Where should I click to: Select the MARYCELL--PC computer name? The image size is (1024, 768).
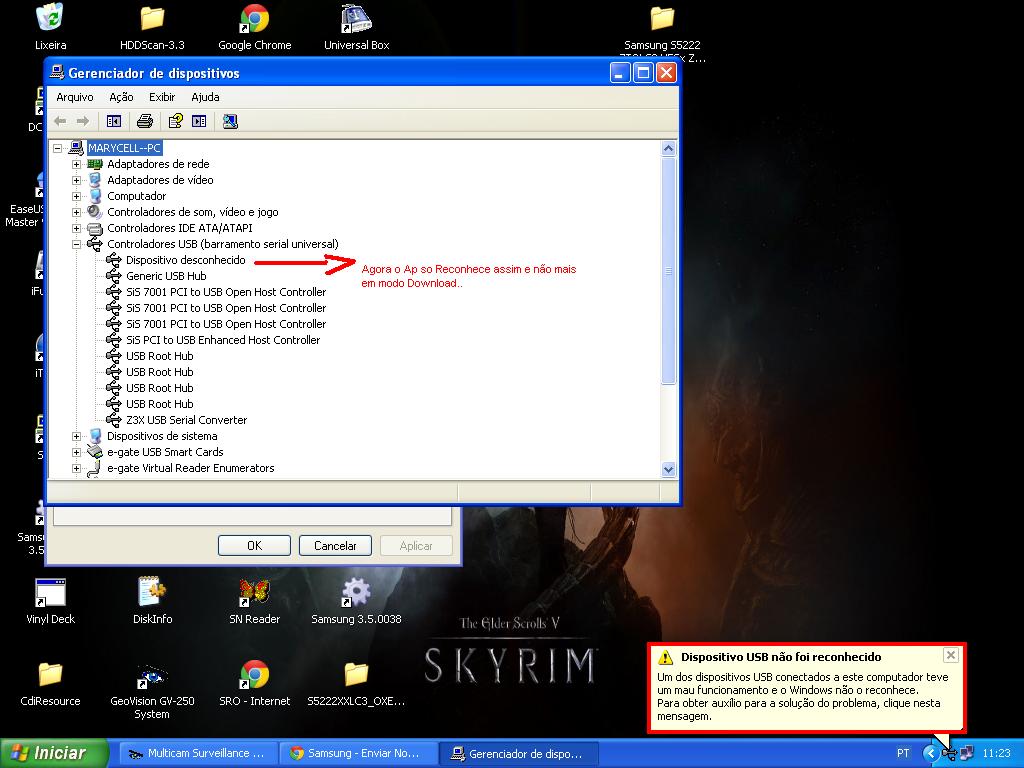(x=124, y=148)
